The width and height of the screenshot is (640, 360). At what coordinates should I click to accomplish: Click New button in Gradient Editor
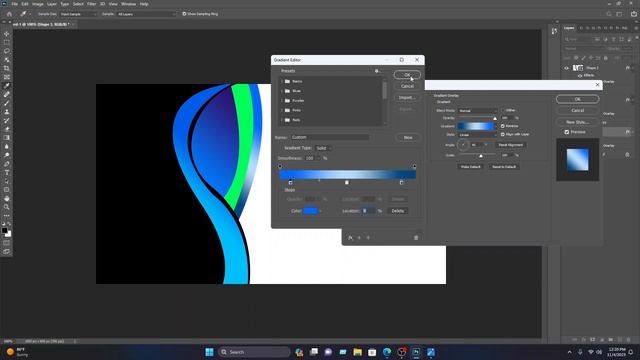[408, 138]
